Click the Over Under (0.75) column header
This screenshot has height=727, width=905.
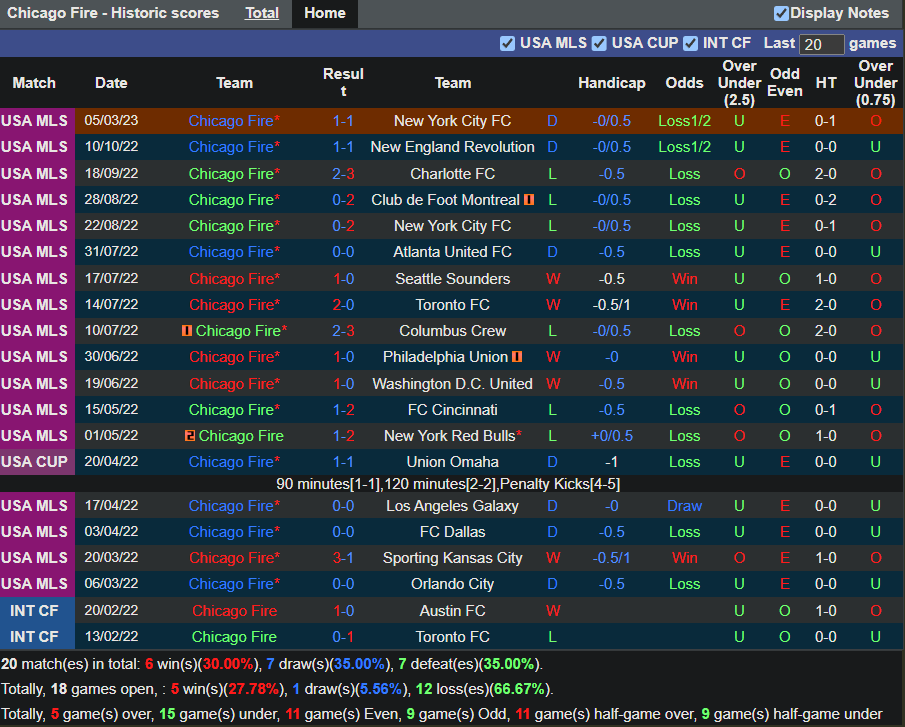coord(876,83)
